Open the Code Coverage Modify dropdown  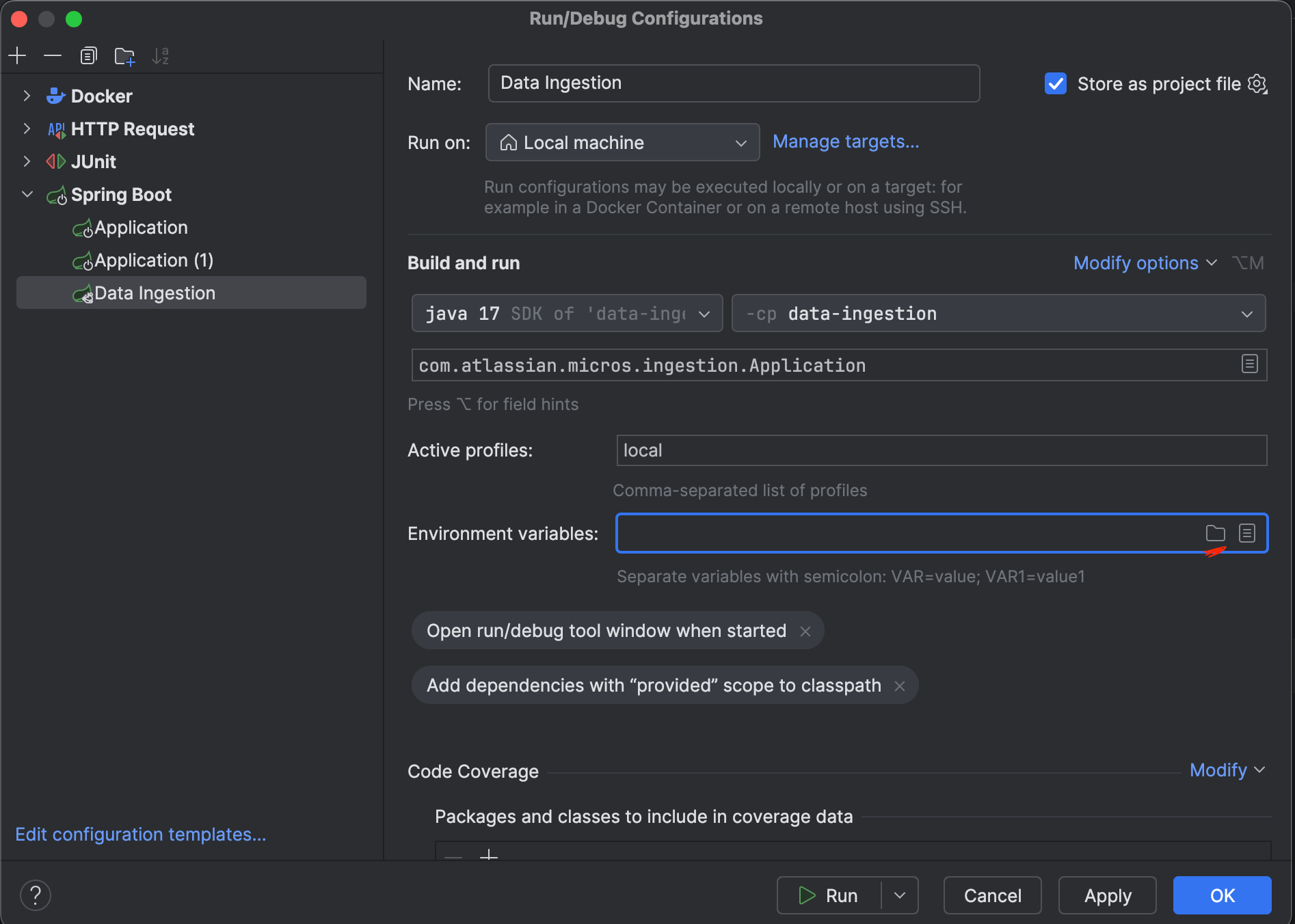coord(1227,770)
